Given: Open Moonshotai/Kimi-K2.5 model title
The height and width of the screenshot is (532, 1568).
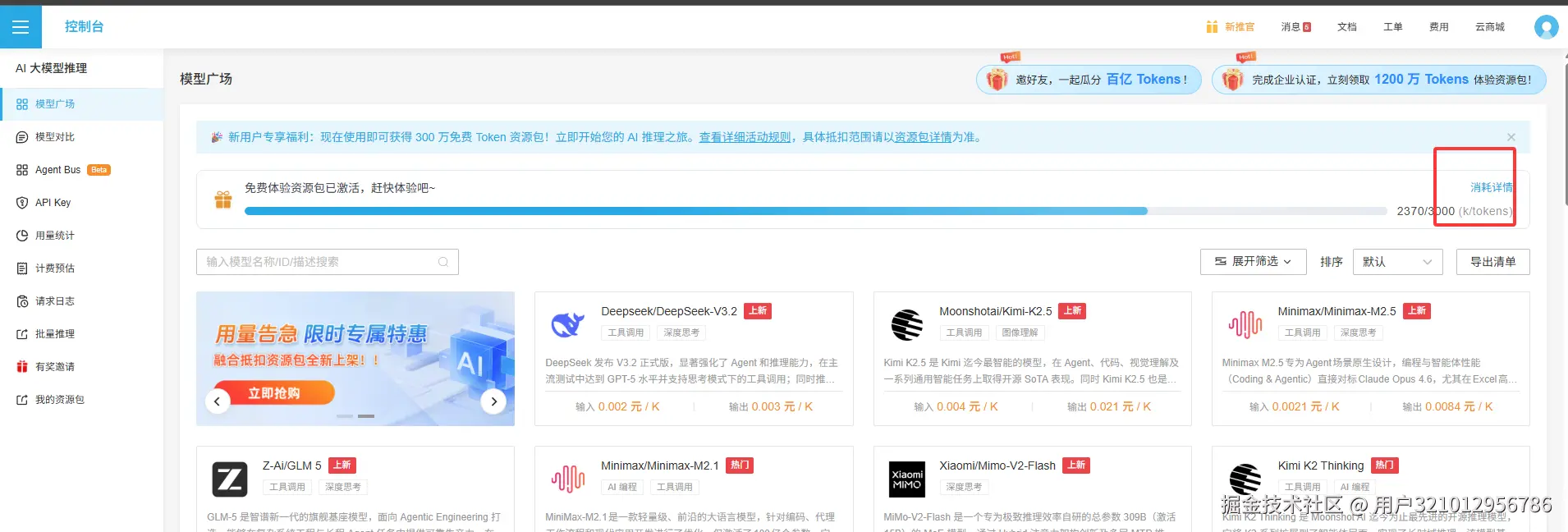Looking at the screenshot, I should pyautogui.click(x=995, y=311).
